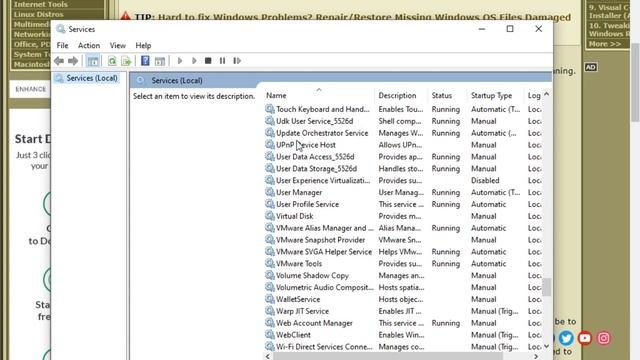Select Volume Shadow Copy service
This screenshot has height=360, width=640.
point(312,275)
